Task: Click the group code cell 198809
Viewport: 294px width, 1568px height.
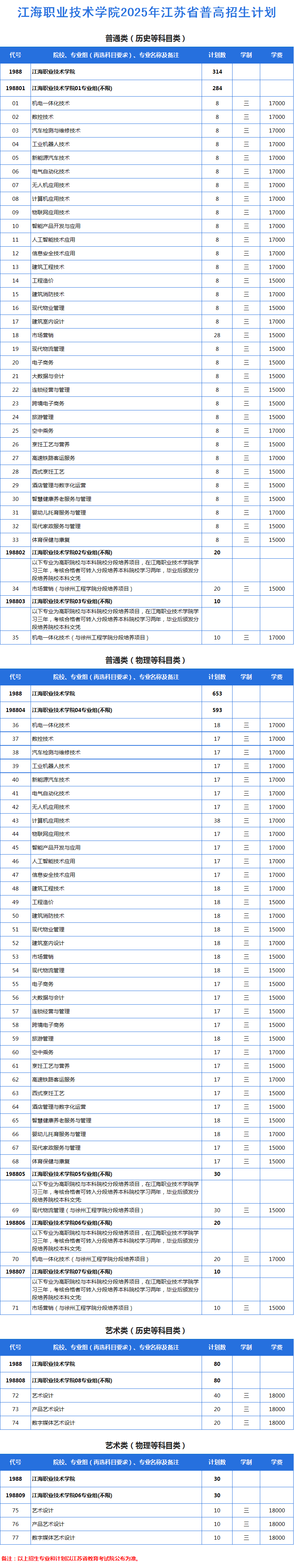Action: pyautogui.click(x=15, y=1495)
